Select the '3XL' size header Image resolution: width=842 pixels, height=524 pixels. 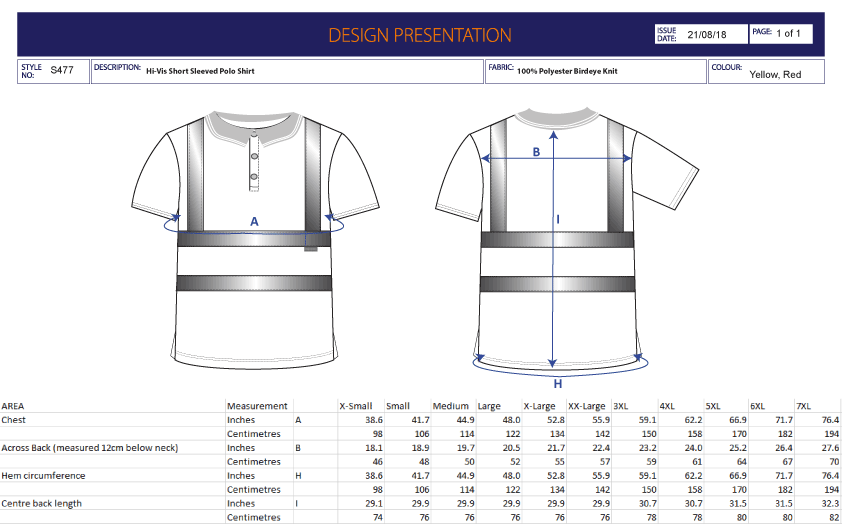click(x=620, y=406)
